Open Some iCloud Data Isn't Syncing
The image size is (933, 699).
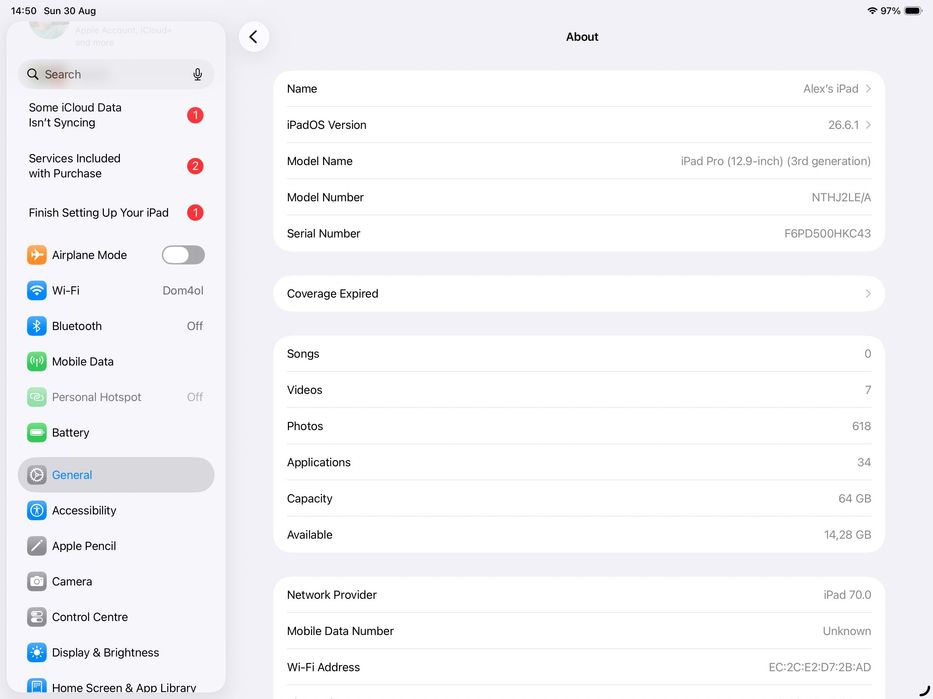coord(116,115)
